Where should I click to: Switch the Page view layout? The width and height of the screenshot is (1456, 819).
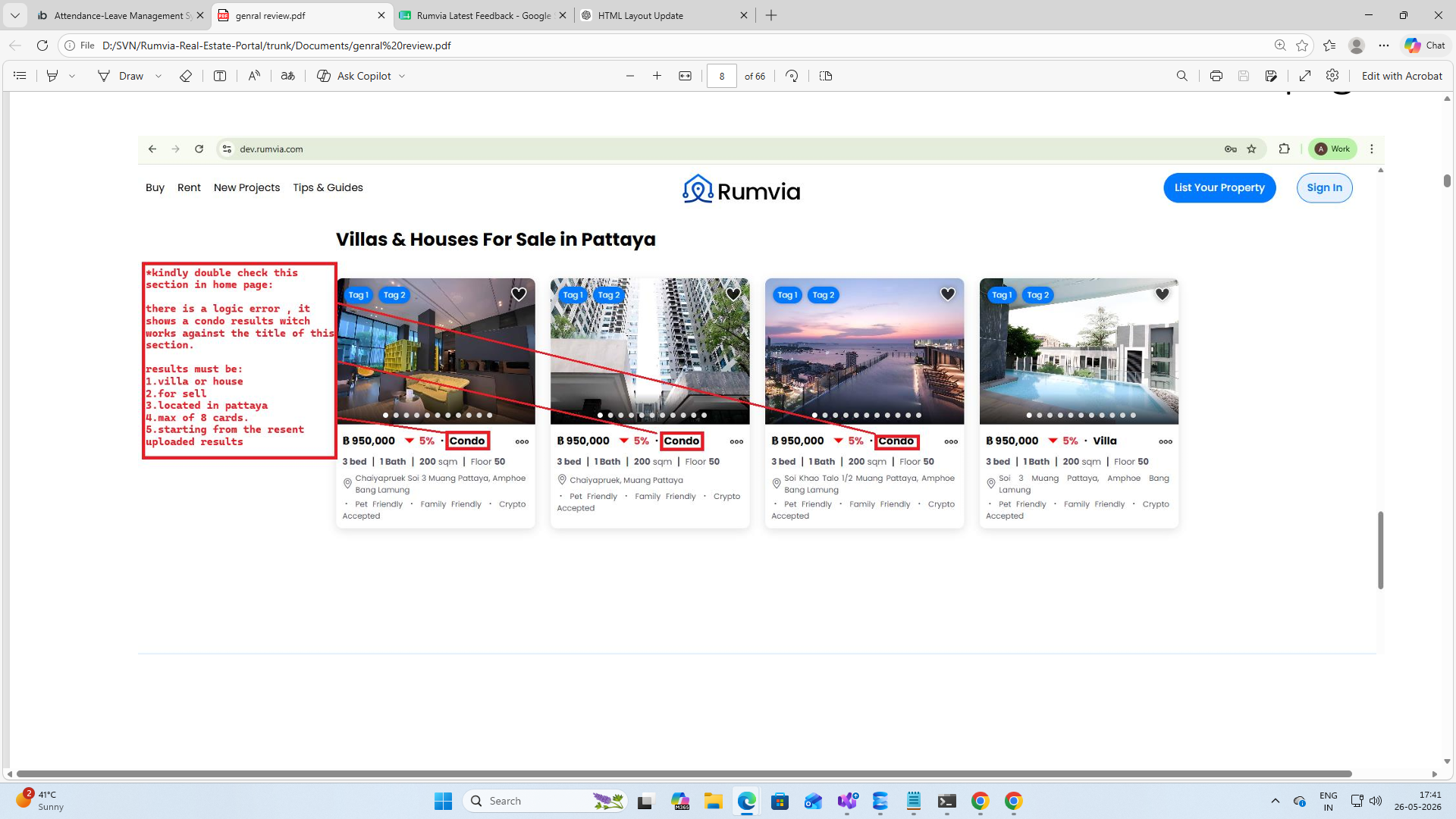click(x=826, y=76)
